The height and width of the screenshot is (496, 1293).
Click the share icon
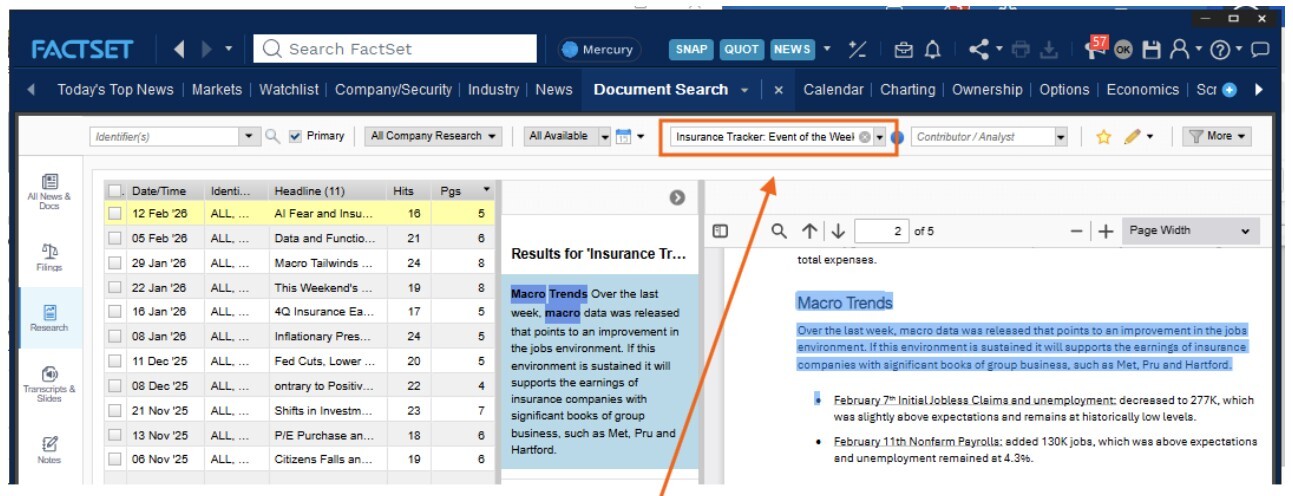pos(979,49)
